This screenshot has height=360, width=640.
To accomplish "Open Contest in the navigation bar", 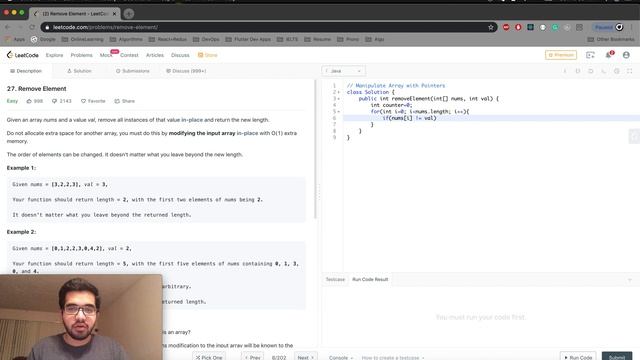I will [129, 55].
